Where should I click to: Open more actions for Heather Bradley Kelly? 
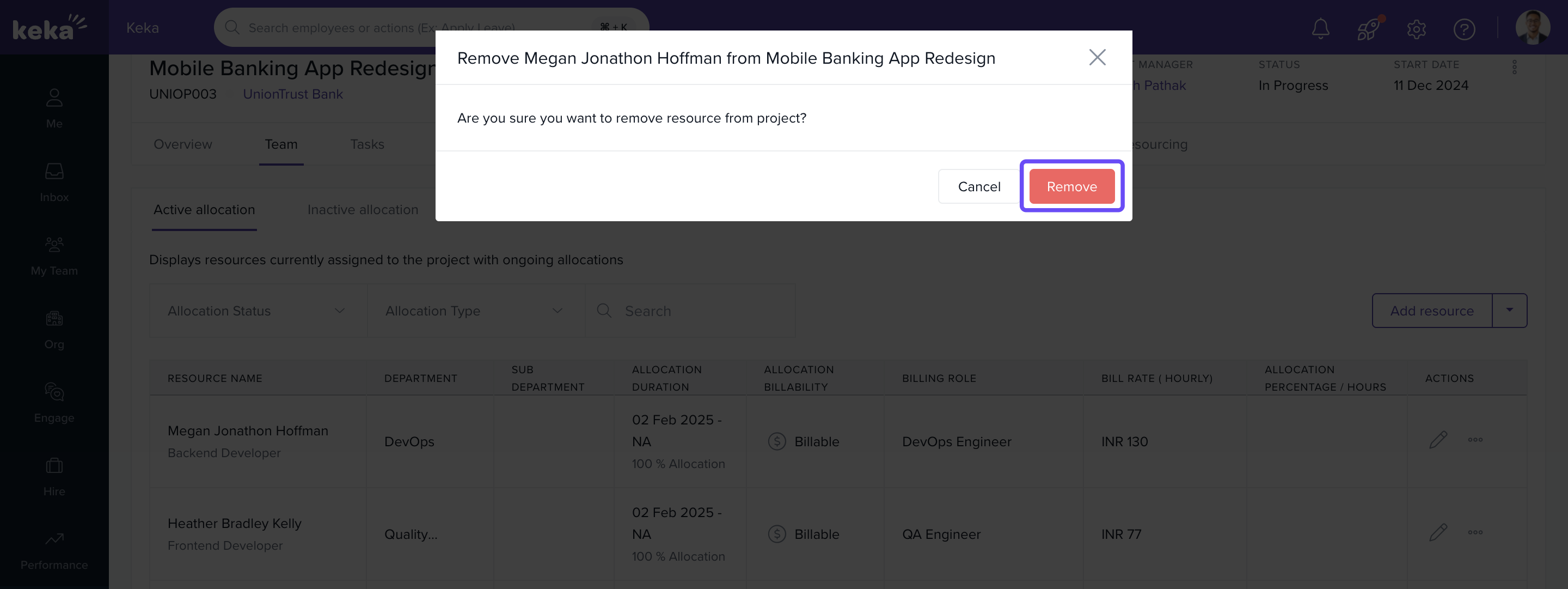(x=1475, y=532)
